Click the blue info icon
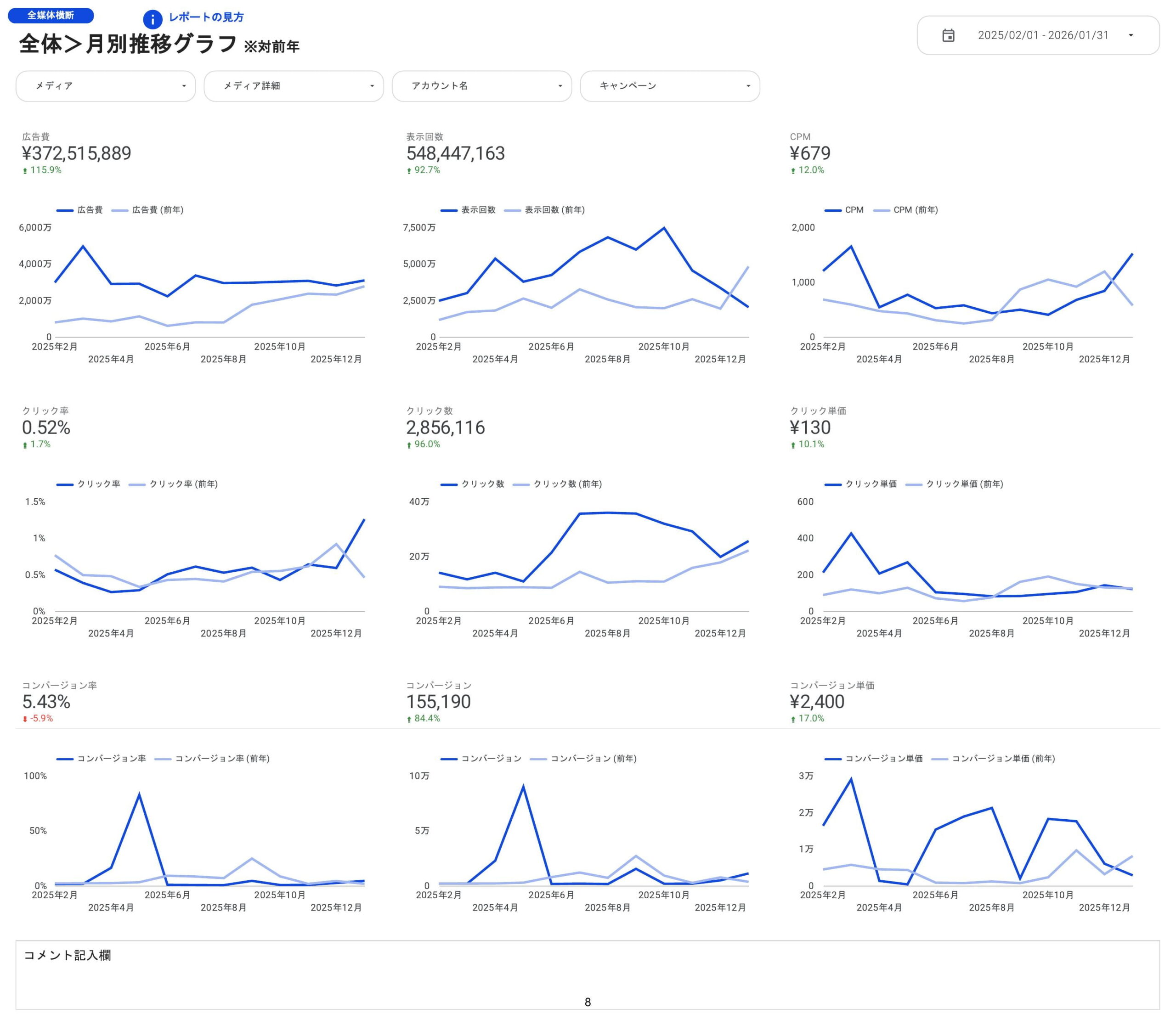The image size is (1176, 1019). click(x=152, y=19)
